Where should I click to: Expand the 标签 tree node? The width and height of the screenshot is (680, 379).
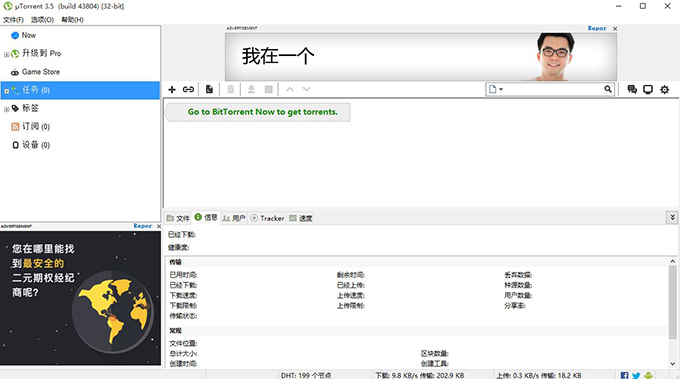pos(6,109)
